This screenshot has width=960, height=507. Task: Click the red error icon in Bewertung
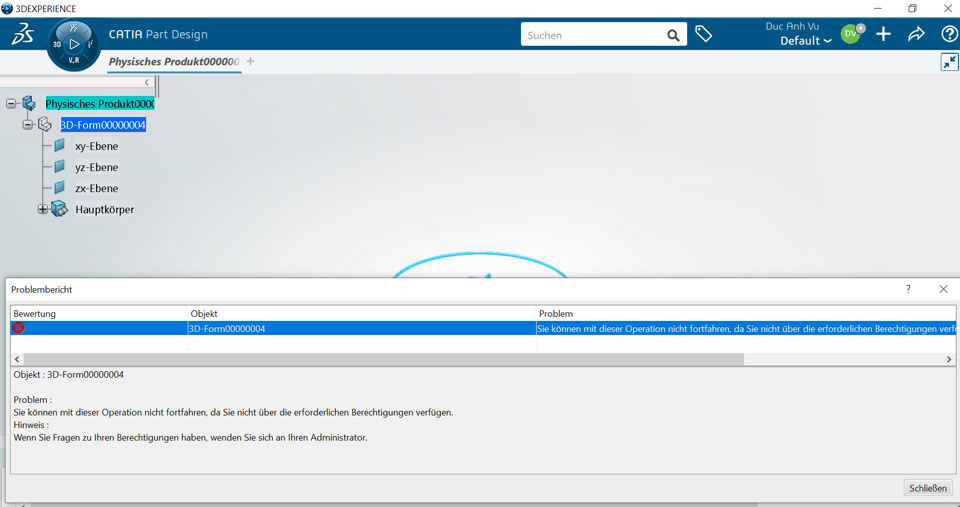point(18,328)
